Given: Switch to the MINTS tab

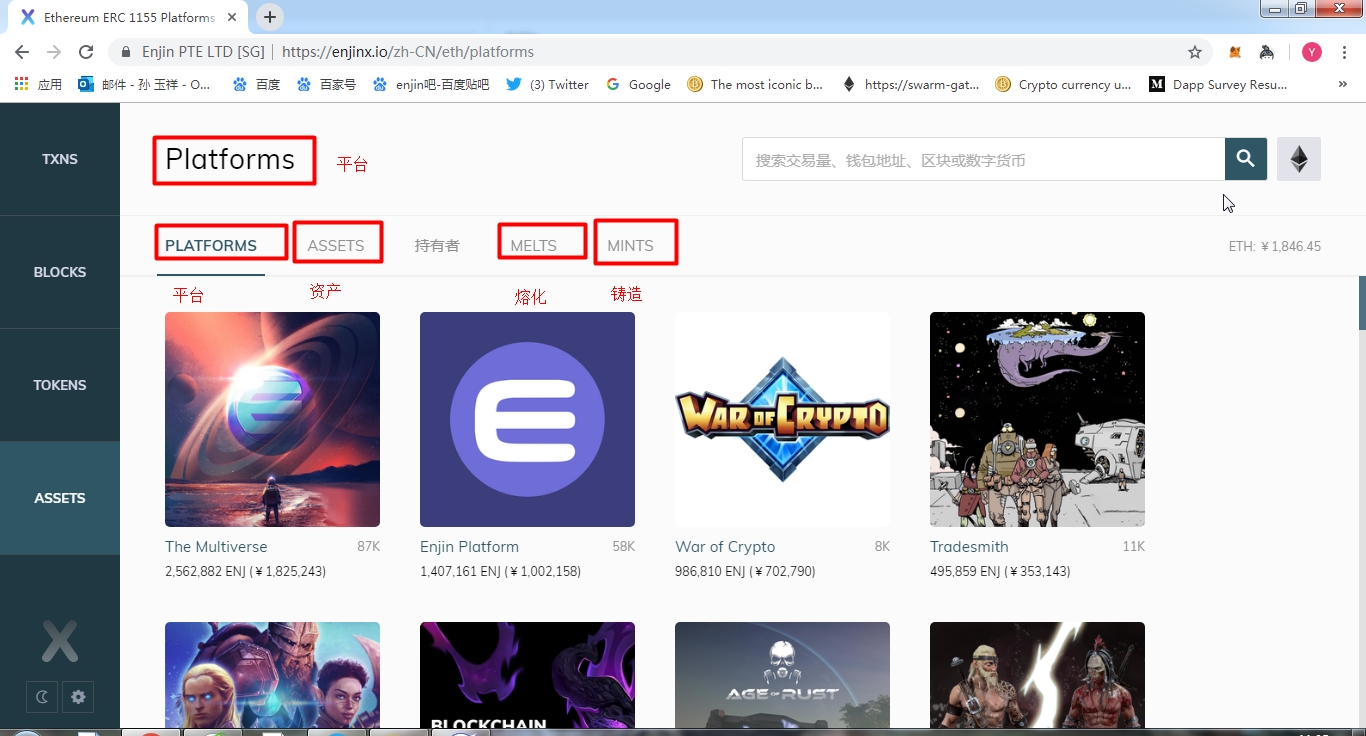Looking at the screenshot, I should pos(631,246).
